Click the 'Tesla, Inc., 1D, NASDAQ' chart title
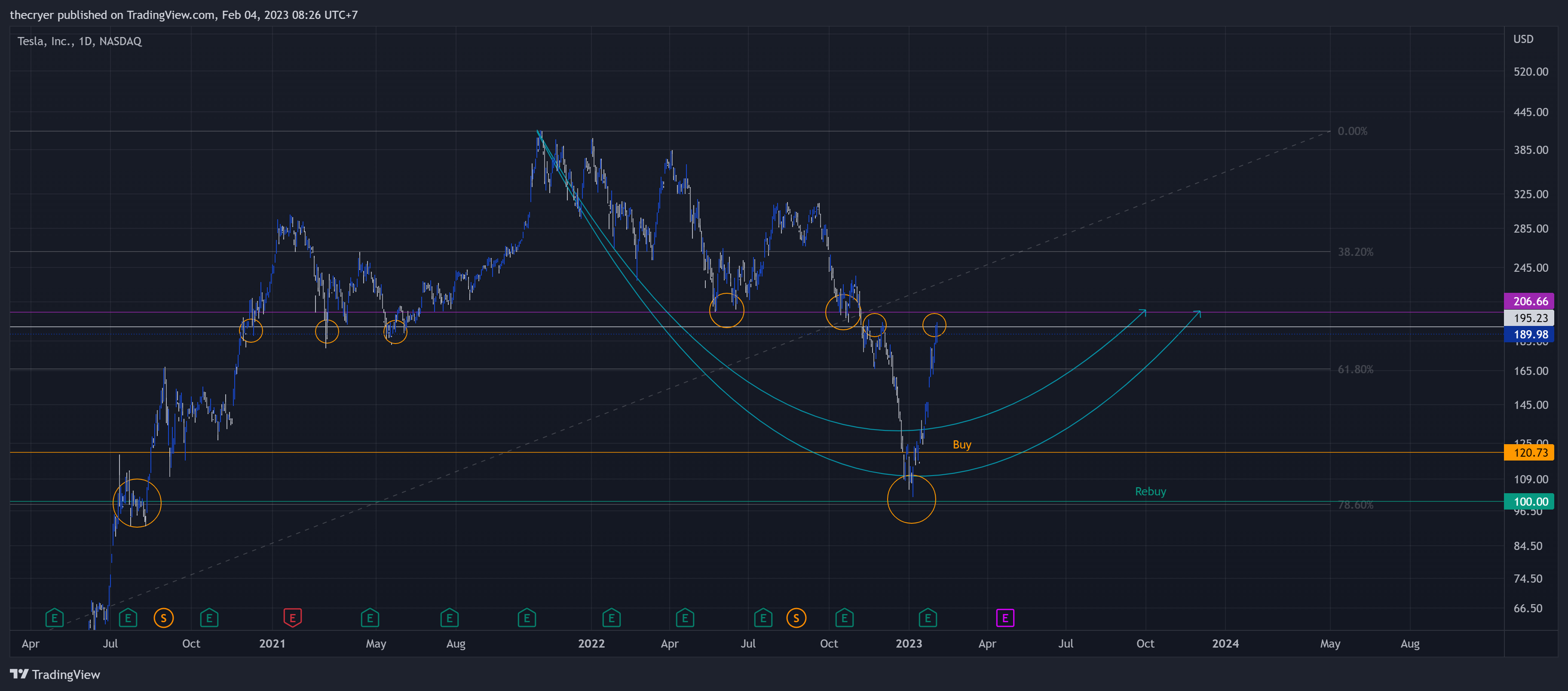Viewport: 1568px width, 691px height. pyautogui.click(x=79, y=41)
